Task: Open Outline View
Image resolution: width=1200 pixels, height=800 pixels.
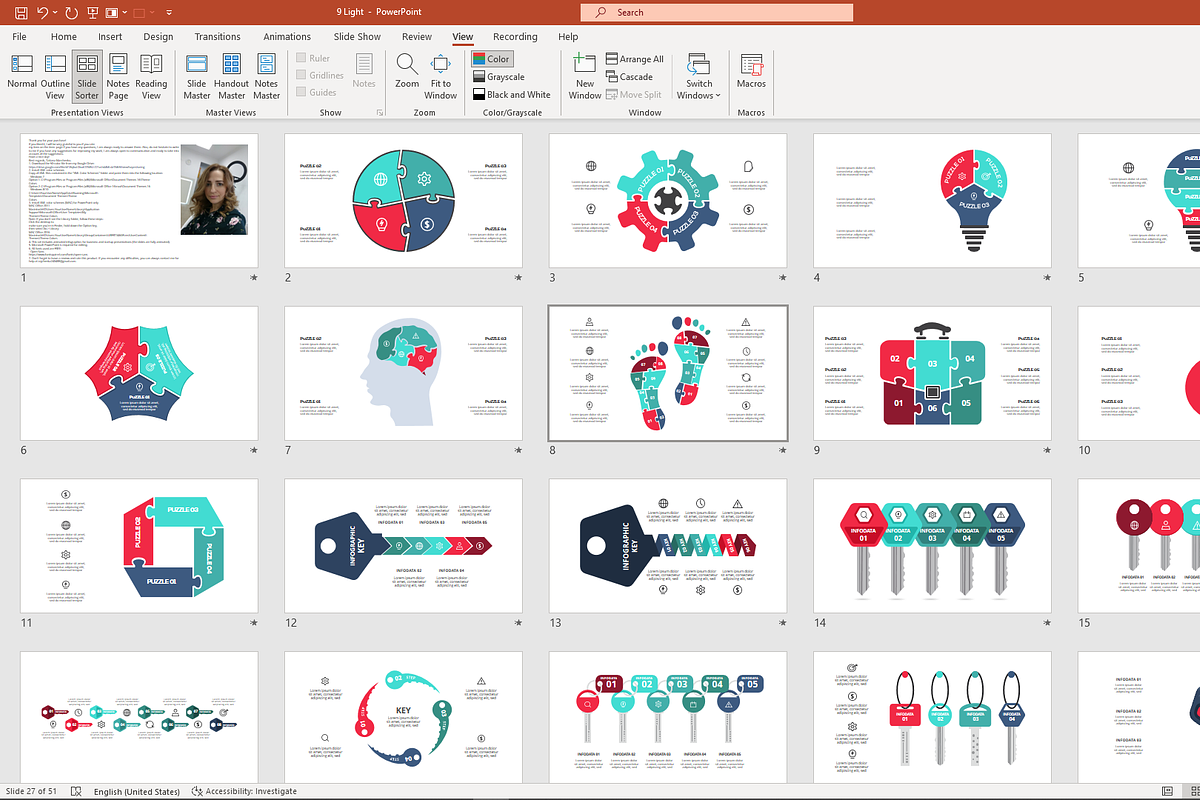Action: (x=55, y=76)
